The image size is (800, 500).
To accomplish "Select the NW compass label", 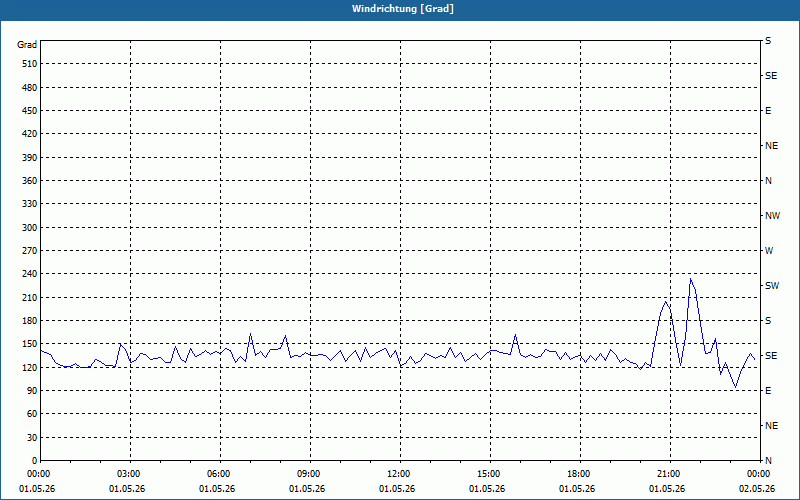I will click(772, 216).
